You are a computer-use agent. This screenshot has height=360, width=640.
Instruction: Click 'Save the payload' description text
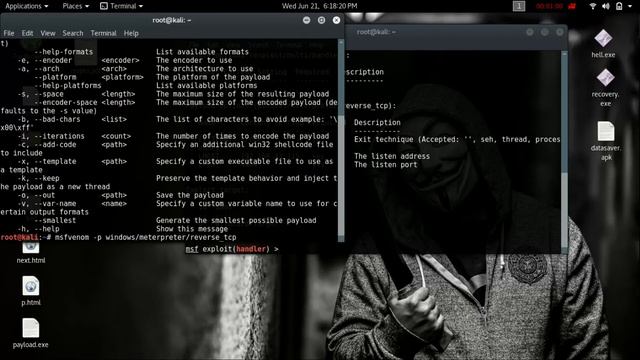coord(190,195)
